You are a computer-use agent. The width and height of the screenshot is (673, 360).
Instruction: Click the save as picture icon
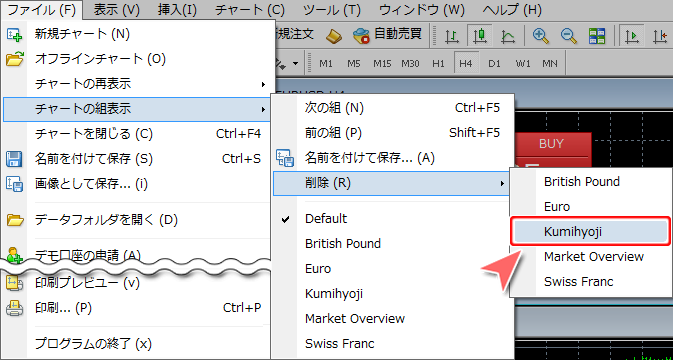14,185
